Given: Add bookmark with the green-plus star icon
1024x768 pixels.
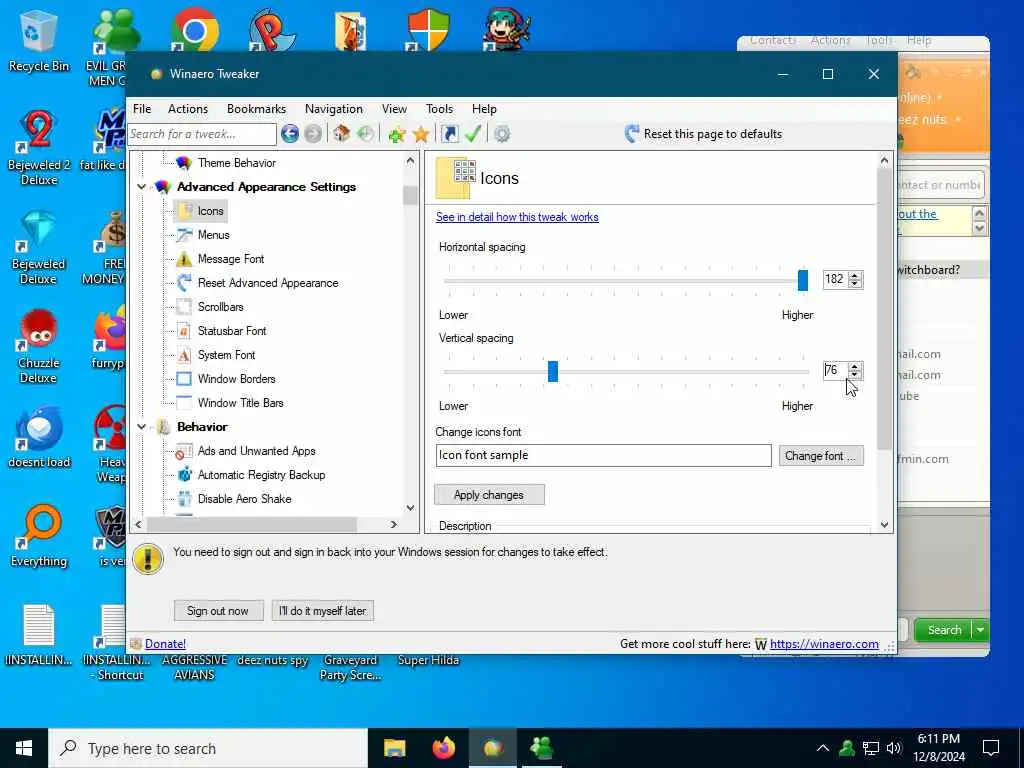Looking at the screenshot, I should pos(396,134).
